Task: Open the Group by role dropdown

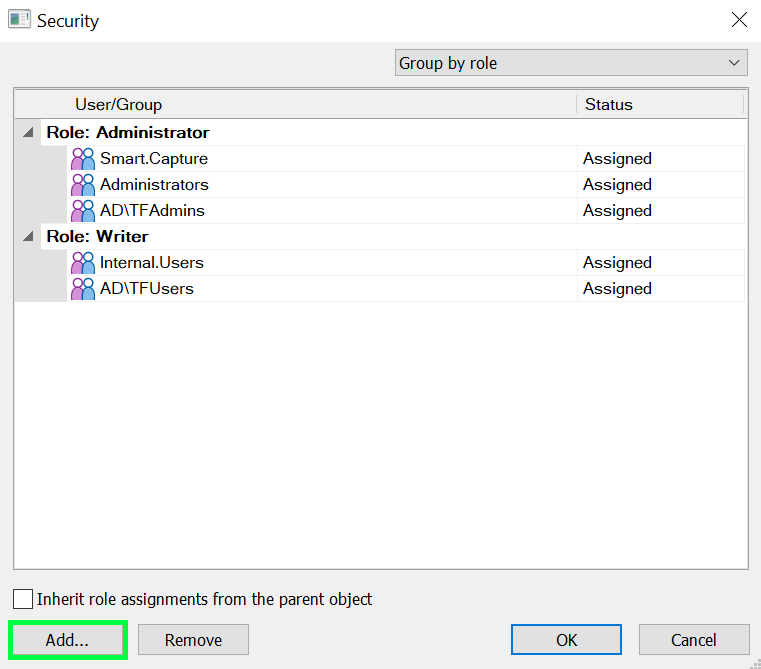Action: pos(571,63)
